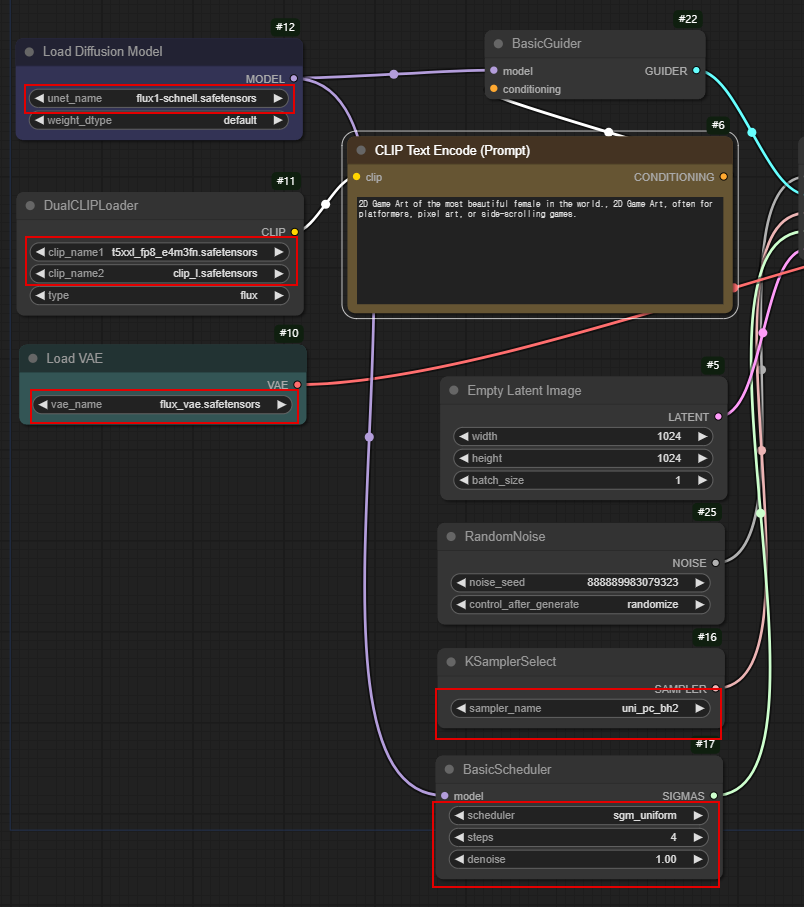Select previous unet_name with left arrow
Screen dimensions: 804x907
tap(39, 98)
